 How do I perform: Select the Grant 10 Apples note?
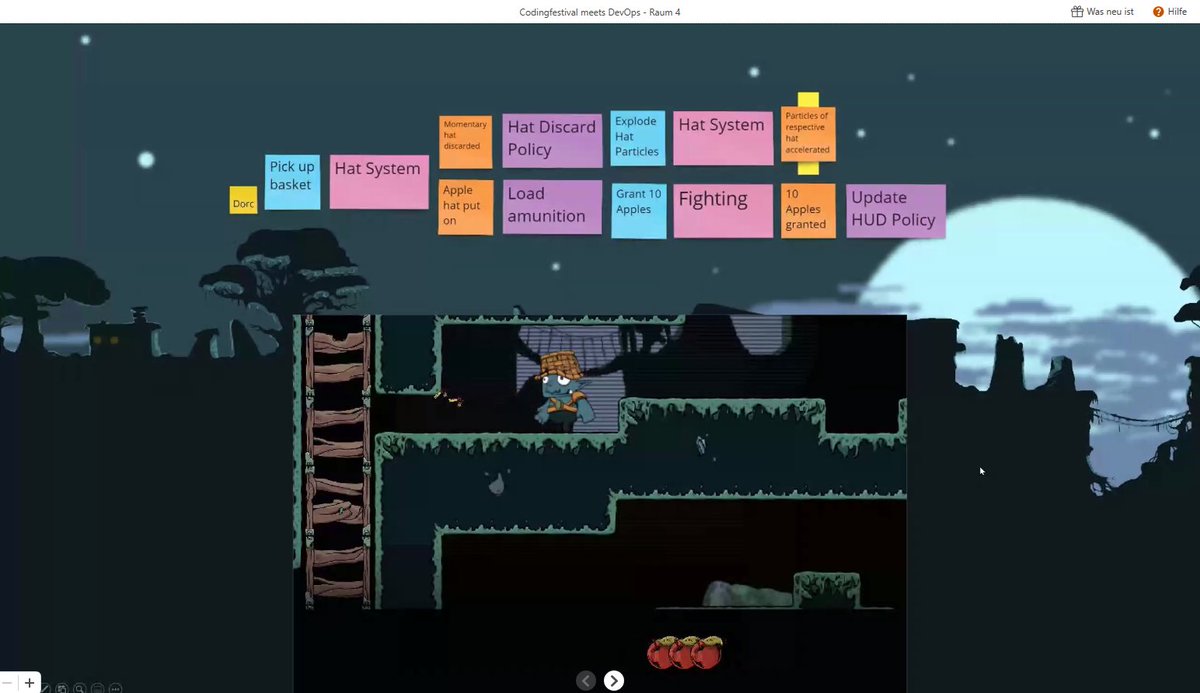pyautogui.click(x=637, y=210)
